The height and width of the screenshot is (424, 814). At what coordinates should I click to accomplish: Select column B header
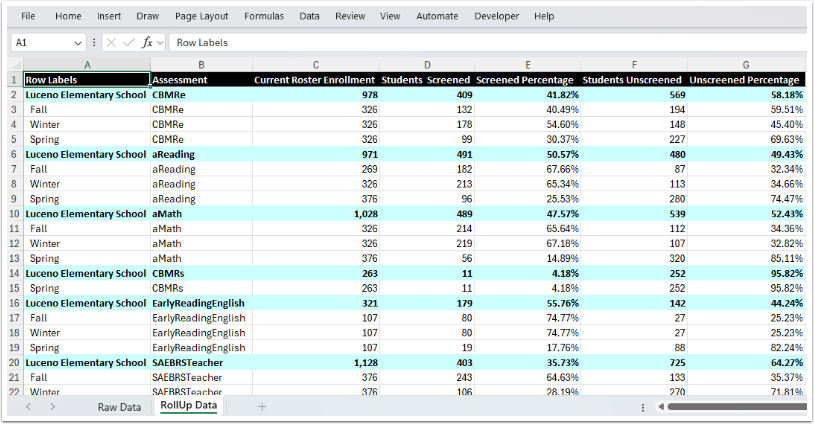201,65
